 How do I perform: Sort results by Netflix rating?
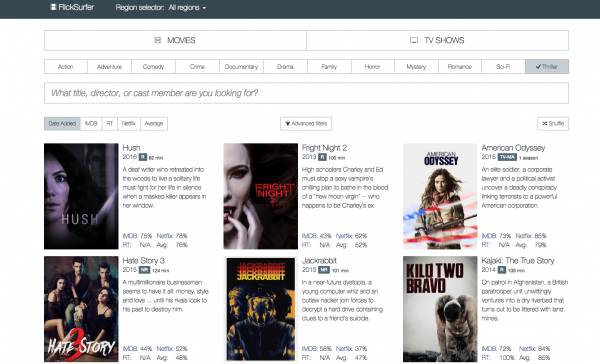click(129, 124)
